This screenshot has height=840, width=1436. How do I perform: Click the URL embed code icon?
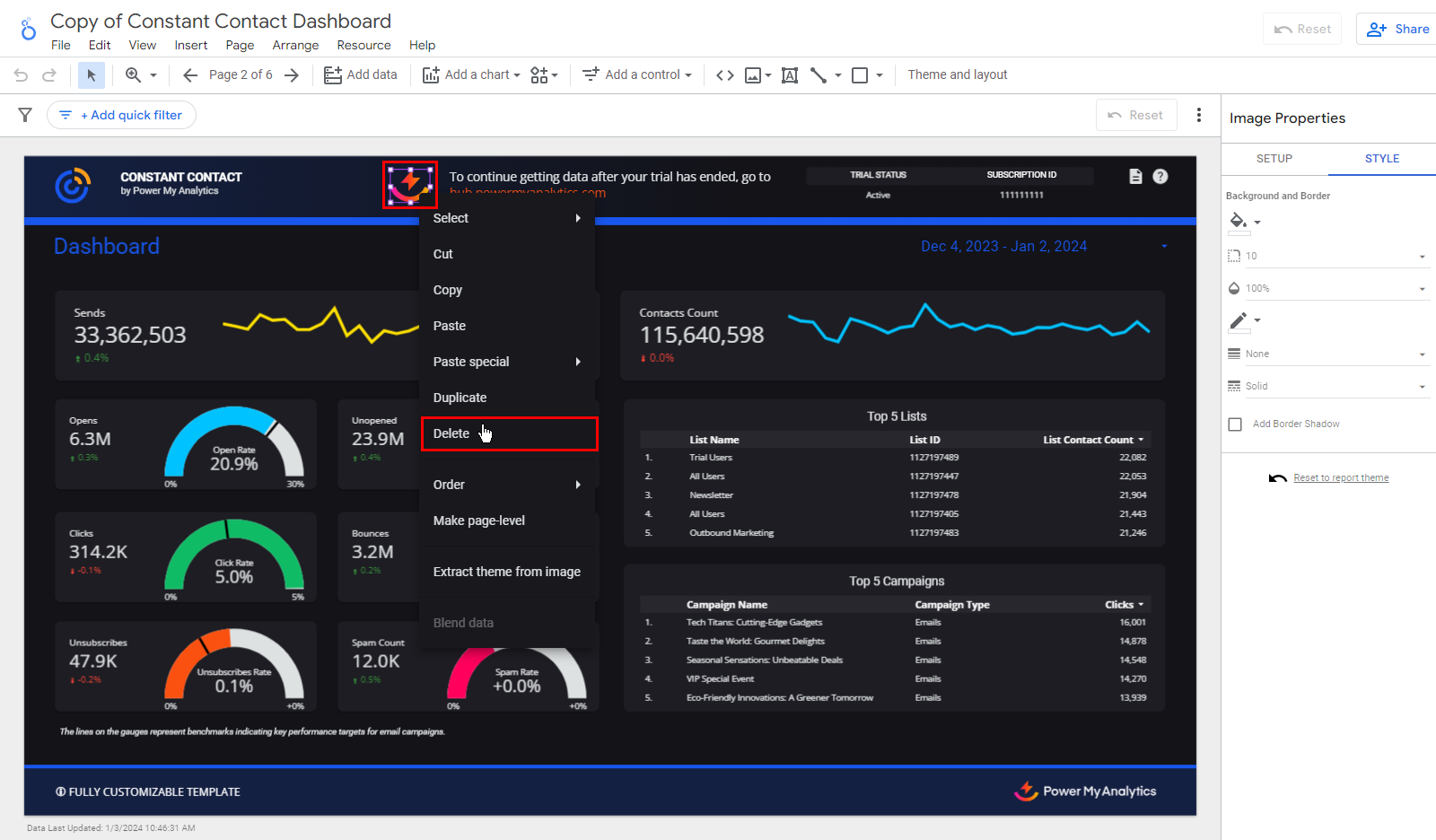click(x=725, y=75)
